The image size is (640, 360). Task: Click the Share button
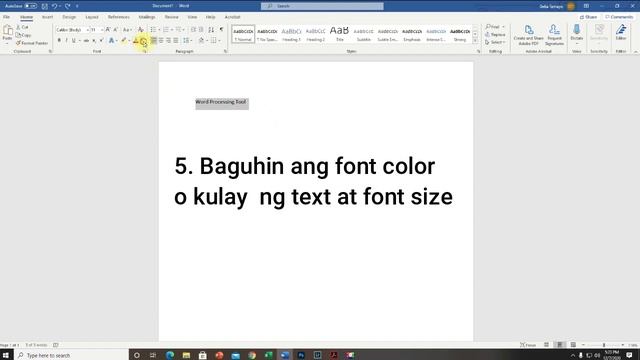(589, 17)
